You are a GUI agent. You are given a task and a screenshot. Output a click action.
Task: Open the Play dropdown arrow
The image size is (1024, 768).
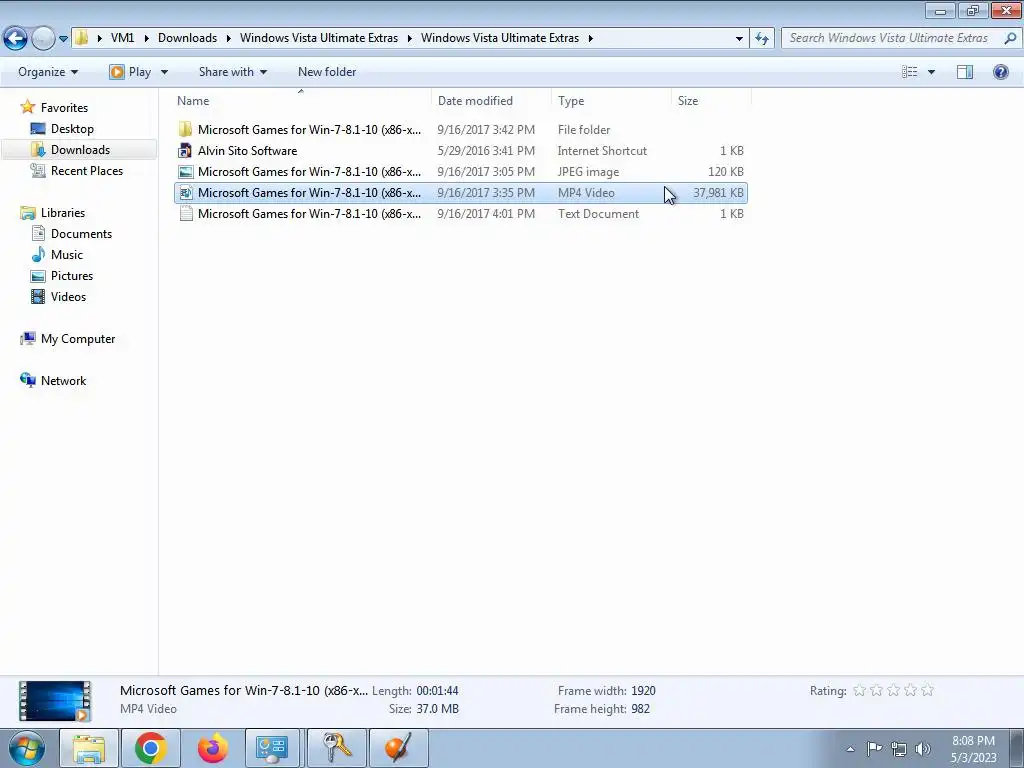164,72
